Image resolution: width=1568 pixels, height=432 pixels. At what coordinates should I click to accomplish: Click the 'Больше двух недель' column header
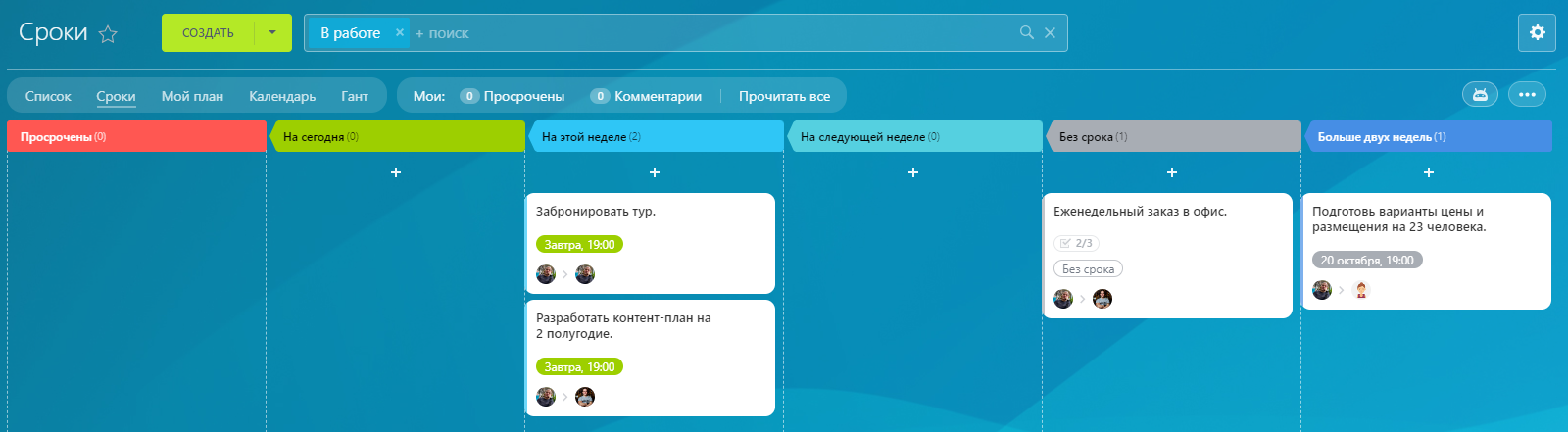pyautogui.click(x=1428, y=136)
